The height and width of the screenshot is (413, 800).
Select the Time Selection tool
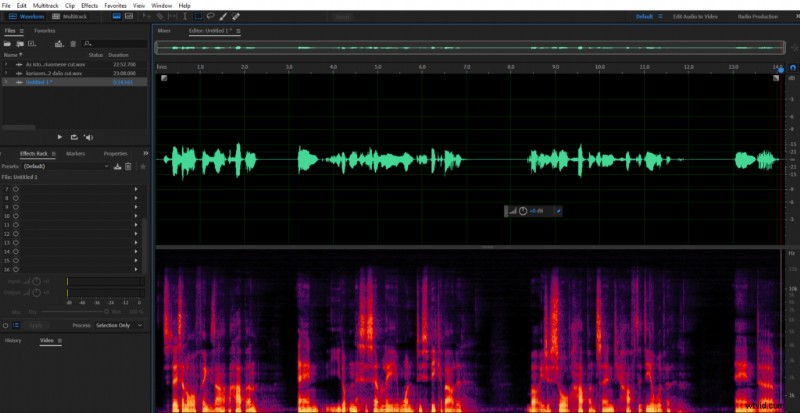tap(185, 16)
